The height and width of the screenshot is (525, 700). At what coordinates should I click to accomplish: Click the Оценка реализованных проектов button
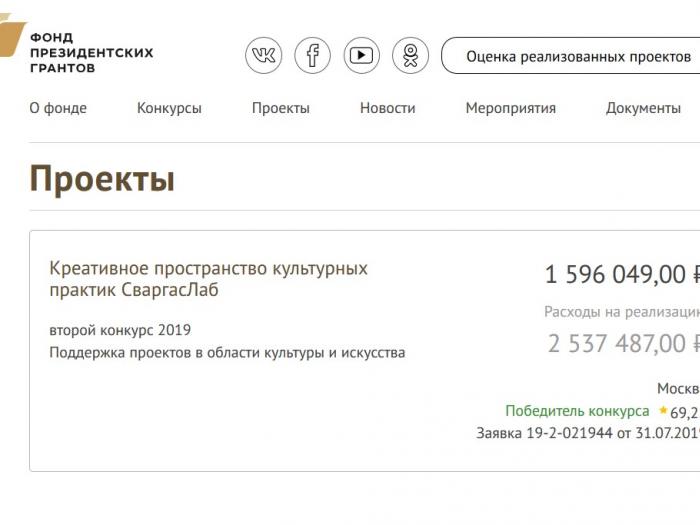[x=571, y=56]
